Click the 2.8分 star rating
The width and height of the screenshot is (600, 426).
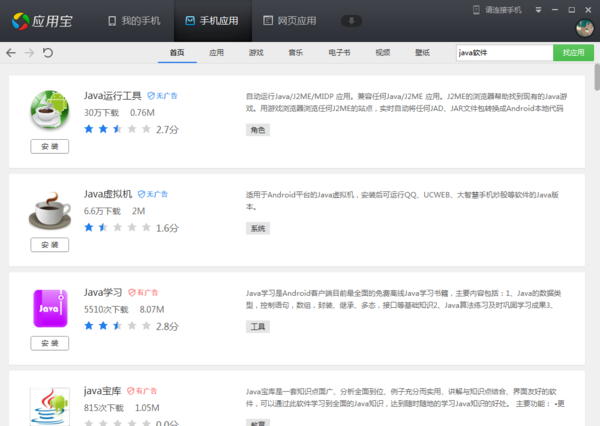coord(131,326)
